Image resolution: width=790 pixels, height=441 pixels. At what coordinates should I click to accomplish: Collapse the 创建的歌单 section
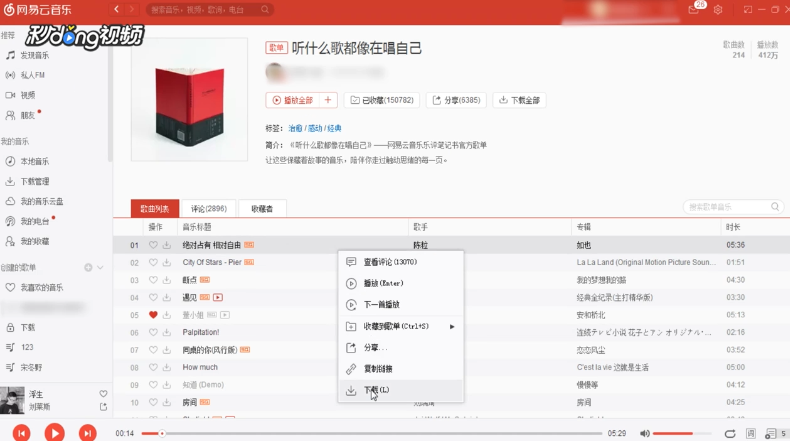pos(100,267)
